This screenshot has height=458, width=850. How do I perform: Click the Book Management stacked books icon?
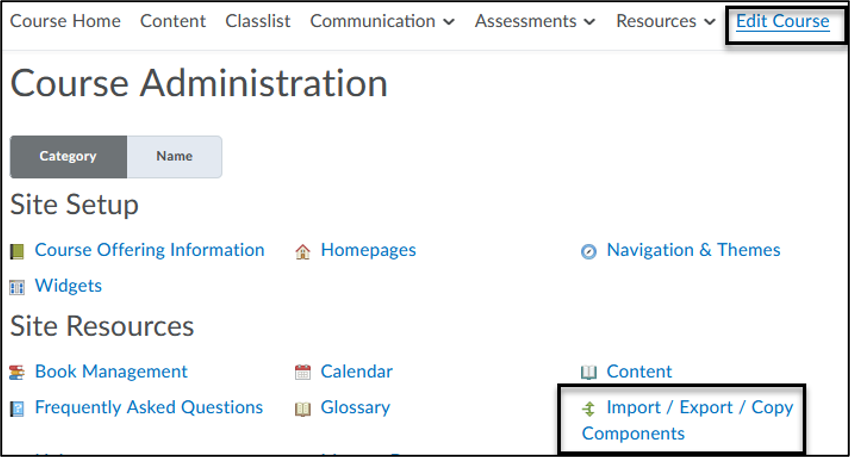tap(17, 372)
